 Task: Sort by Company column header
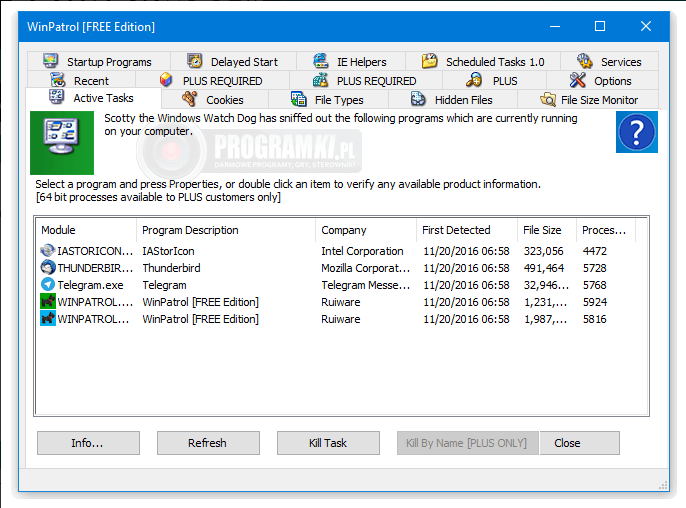point(366,230)
